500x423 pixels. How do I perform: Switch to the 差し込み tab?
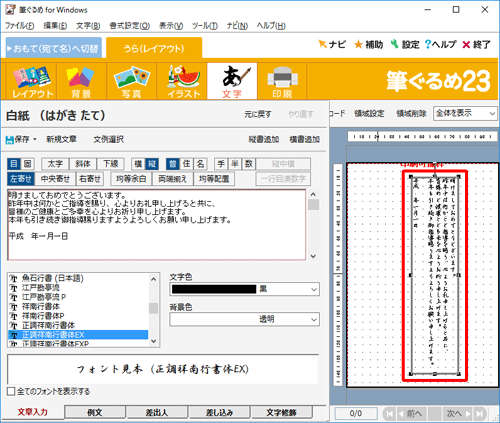point(219,412)
